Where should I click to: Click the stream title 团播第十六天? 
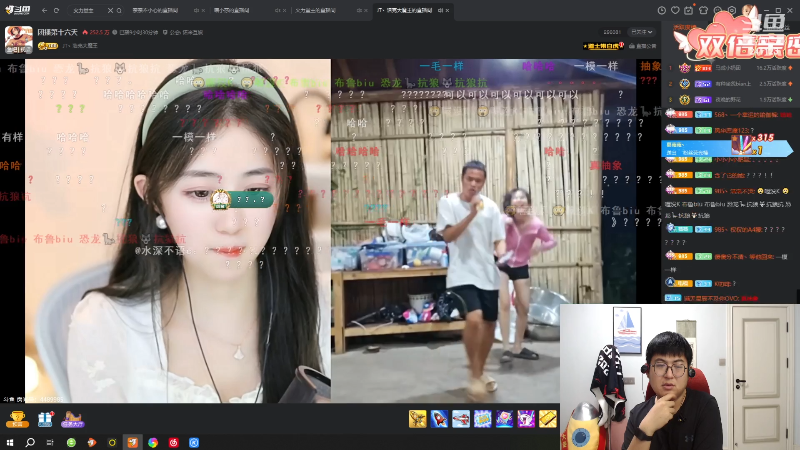(57, 32)
